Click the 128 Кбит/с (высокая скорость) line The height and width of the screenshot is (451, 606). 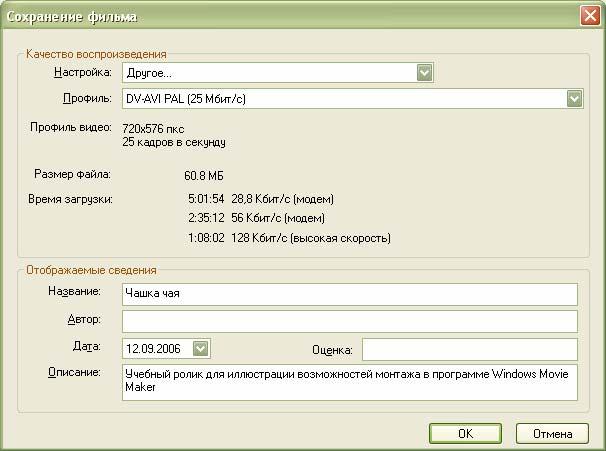pyautogui.click(x=311, y=238)
